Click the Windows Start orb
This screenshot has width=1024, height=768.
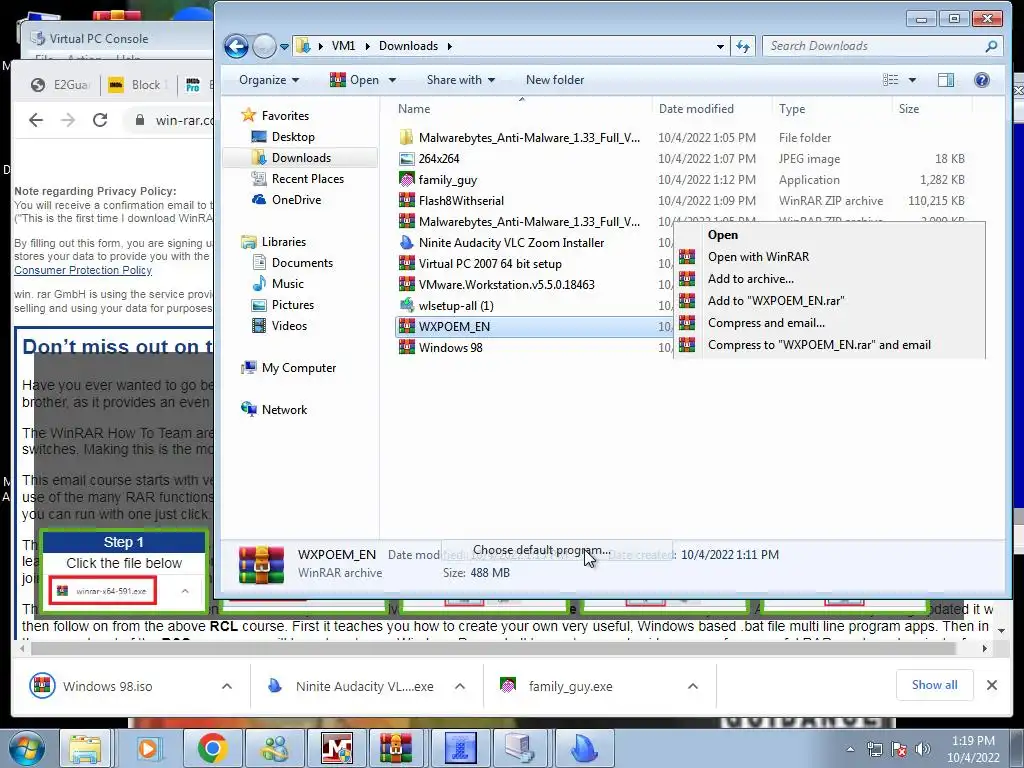[x=25, y=748]
